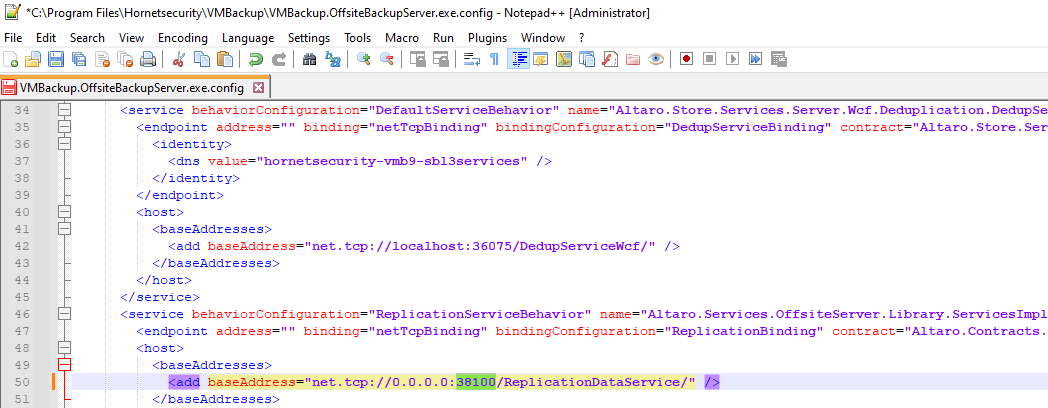
Task: Toggle file monitoring eye icon
Action: pos(656,60)
